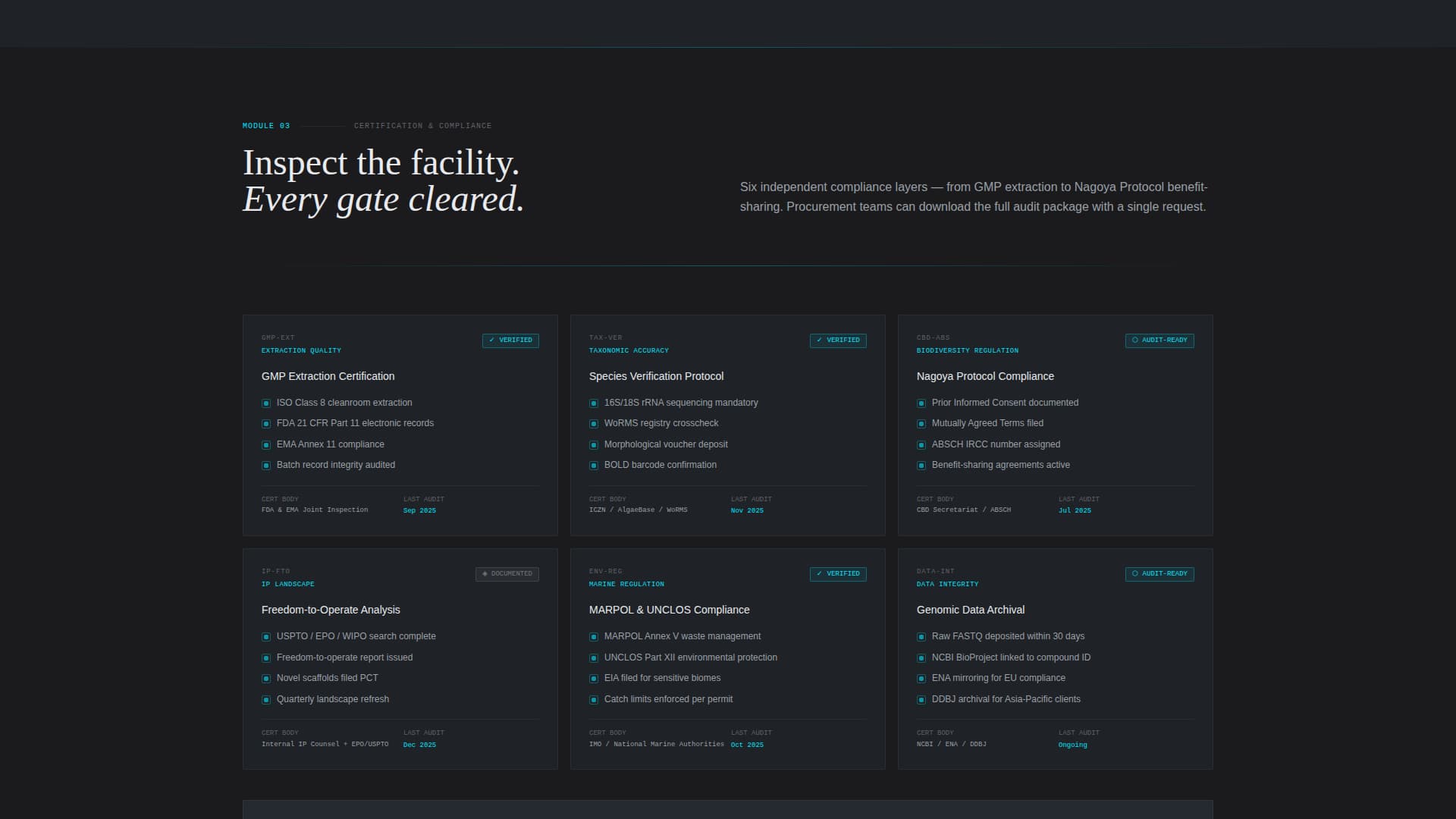Click the circle icon on Nagoya AUDIT-READY badge

tap(1135, 340)
